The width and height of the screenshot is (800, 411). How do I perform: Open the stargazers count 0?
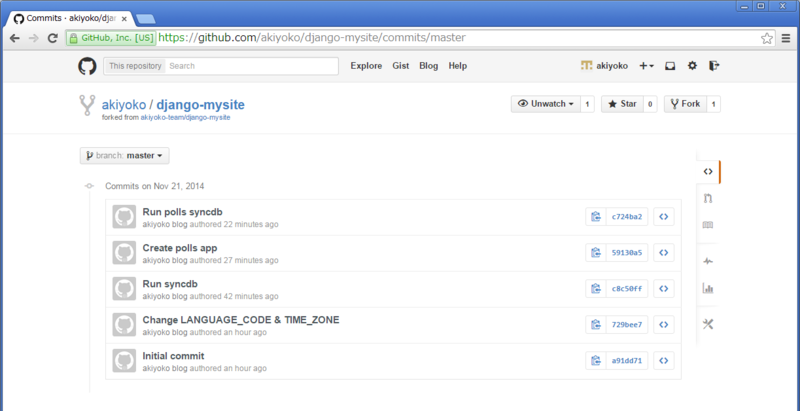pos(650,104)
